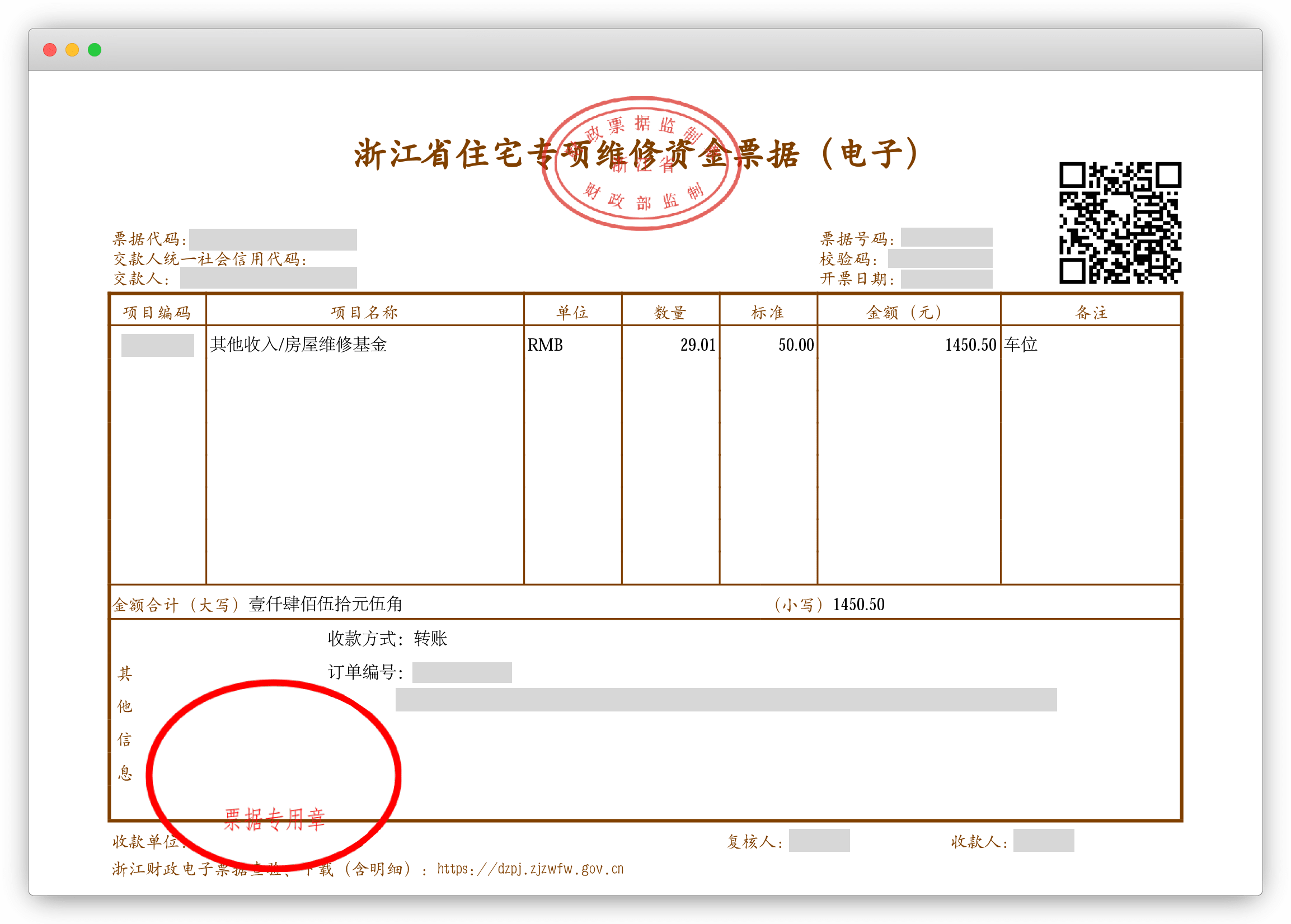Click the 校验码 value field
This screenshot has height=924, width=1291.
(x=940, y=258)
